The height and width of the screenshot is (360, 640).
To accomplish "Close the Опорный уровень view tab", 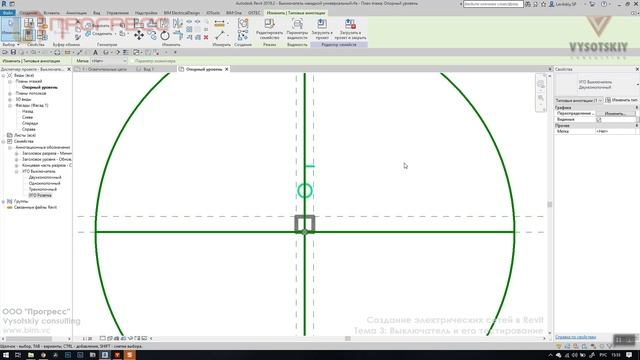I will click(x=227, y=69).
